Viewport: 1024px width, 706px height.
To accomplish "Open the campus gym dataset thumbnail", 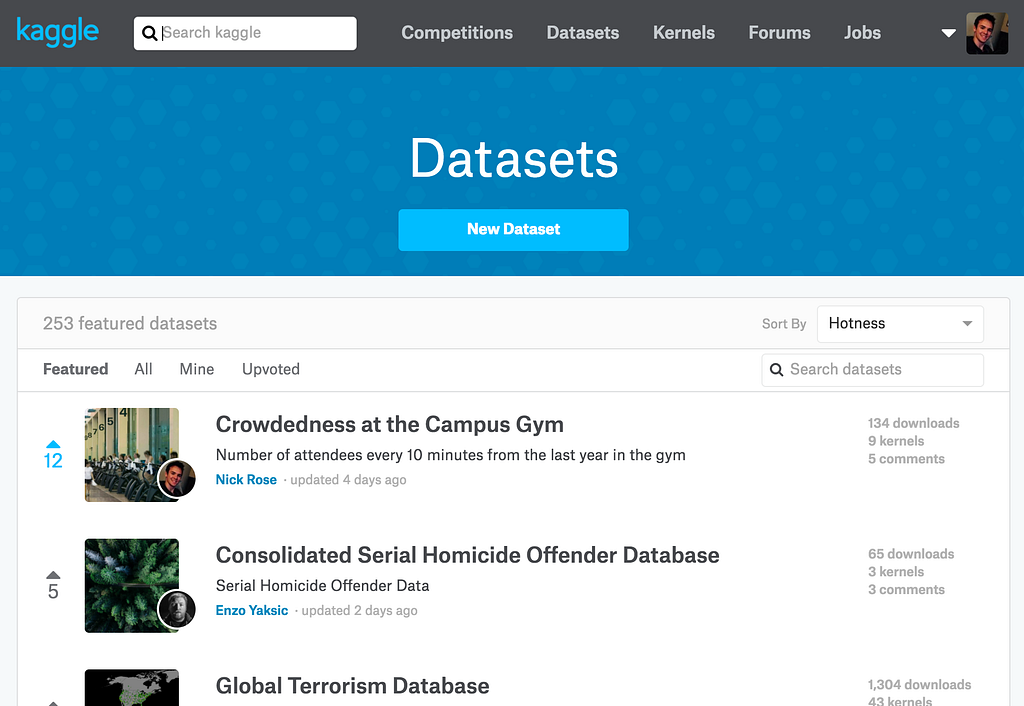I will [x=132, y=455].
